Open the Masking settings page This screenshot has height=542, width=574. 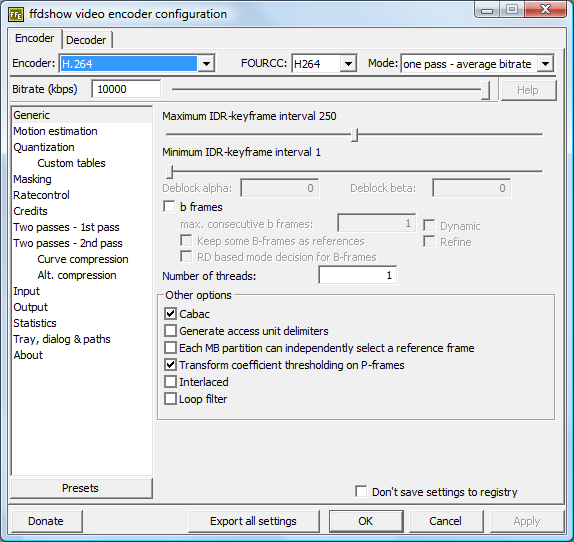(x=32, y=179)
